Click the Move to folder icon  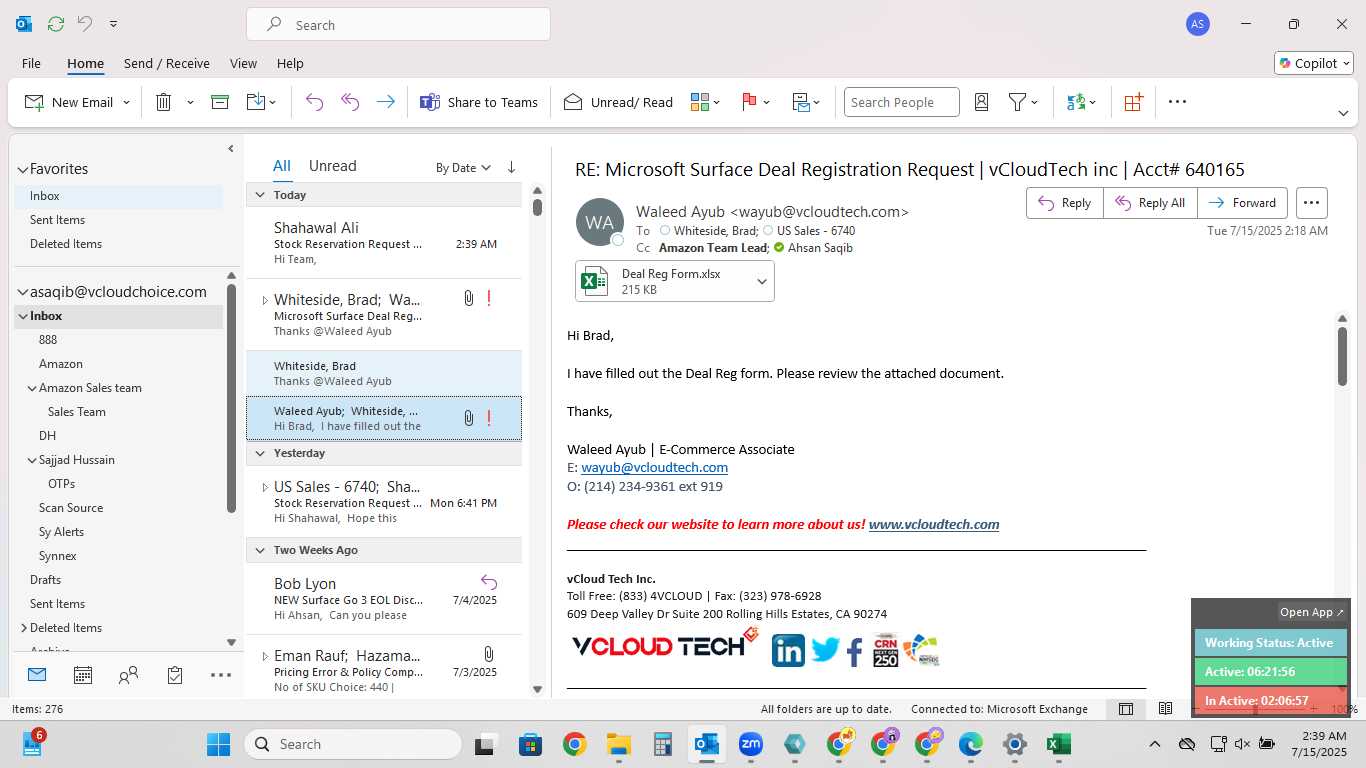pyautogui.click(x=255, y=102)
